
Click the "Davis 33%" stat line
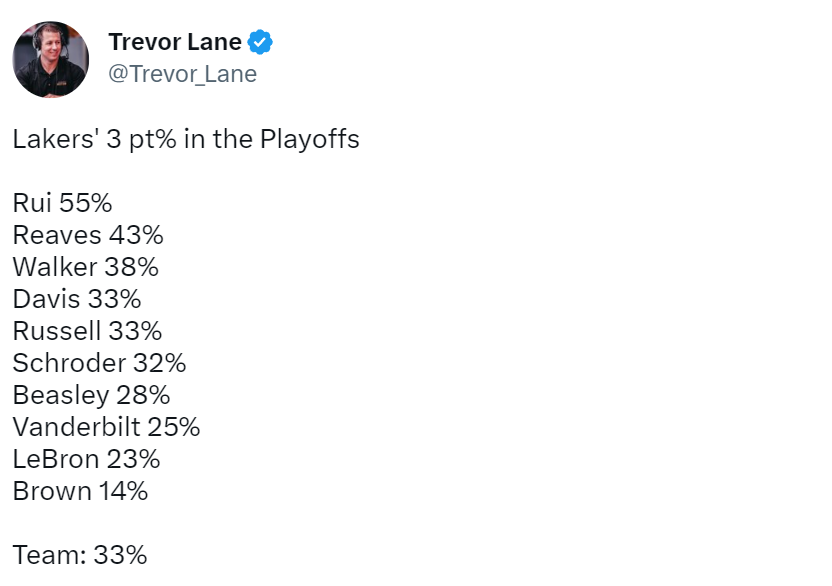coord(77,299)
